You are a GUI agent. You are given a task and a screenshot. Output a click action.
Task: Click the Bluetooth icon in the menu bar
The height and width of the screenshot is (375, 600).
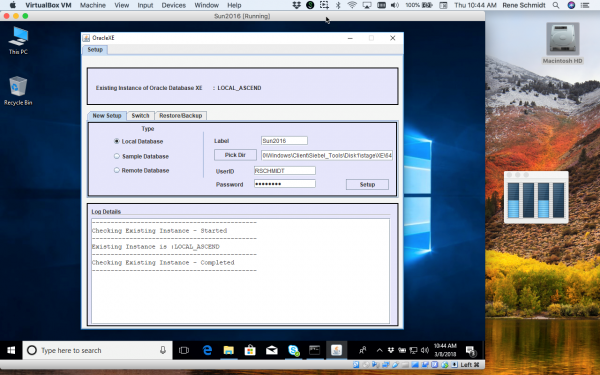(x=338, y=5)
